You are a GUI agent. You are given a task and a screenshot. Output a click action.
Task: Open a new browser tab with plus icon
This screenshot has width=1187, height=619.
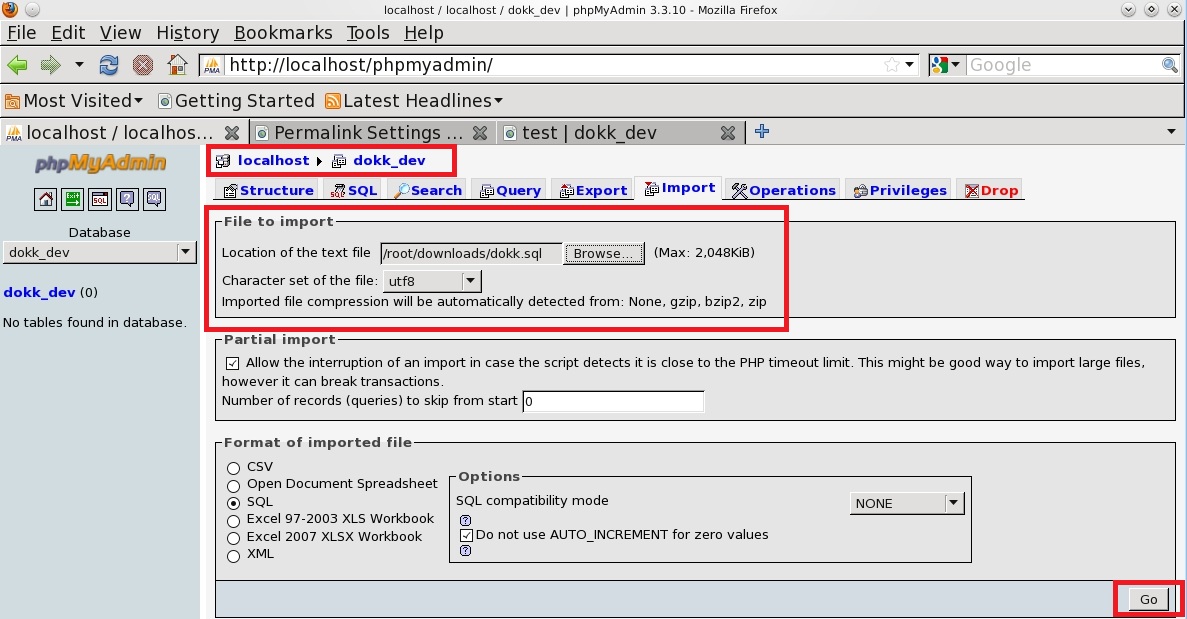tap(762, 132)
